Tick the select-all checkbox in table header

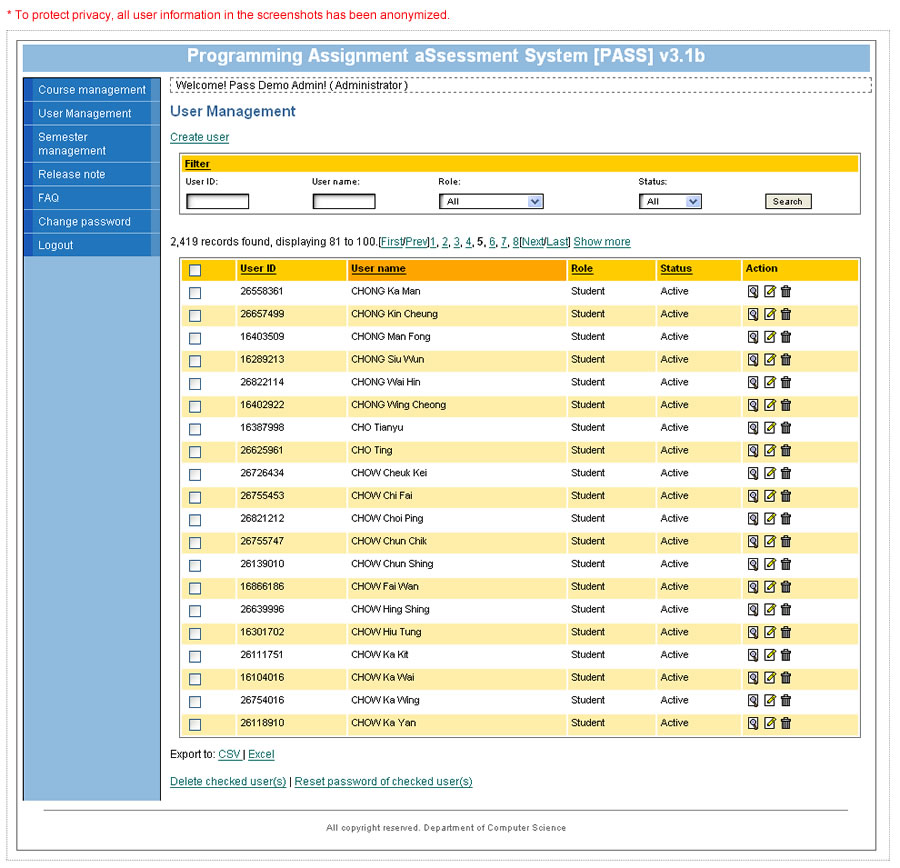(195, 270)
